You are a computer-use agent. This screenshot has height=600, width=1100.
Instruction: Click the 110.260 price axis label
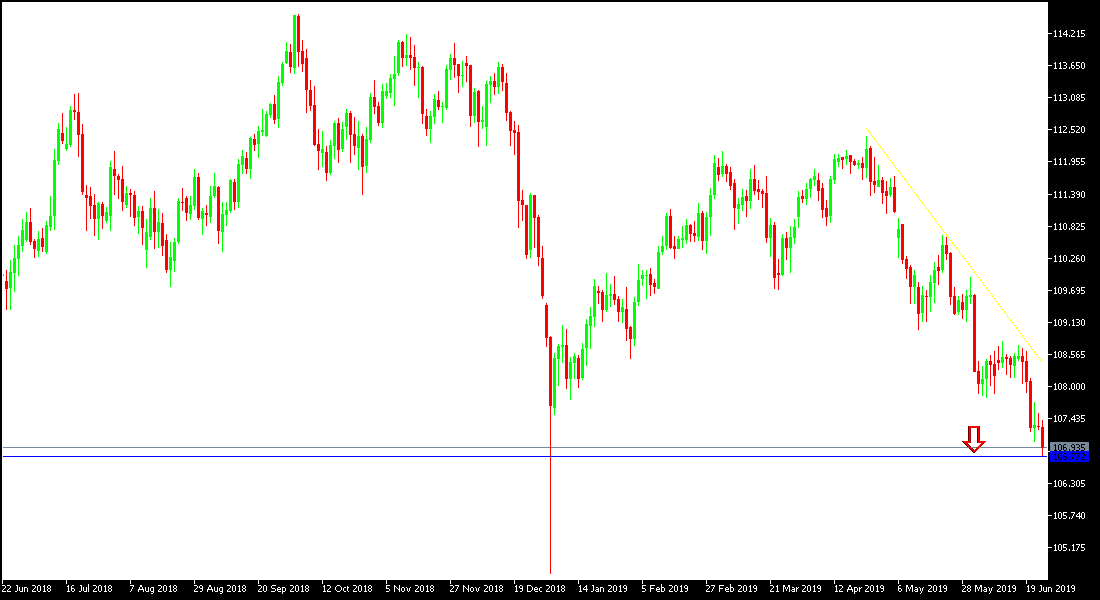point(1070,260)
